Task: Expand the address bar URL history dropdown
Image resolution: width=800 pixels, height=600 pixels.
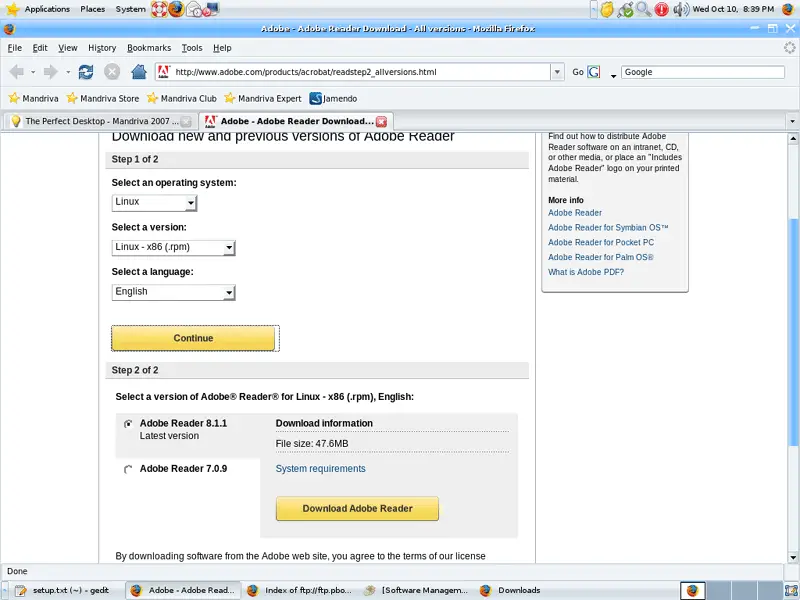Action: click(x=557, y=72)
